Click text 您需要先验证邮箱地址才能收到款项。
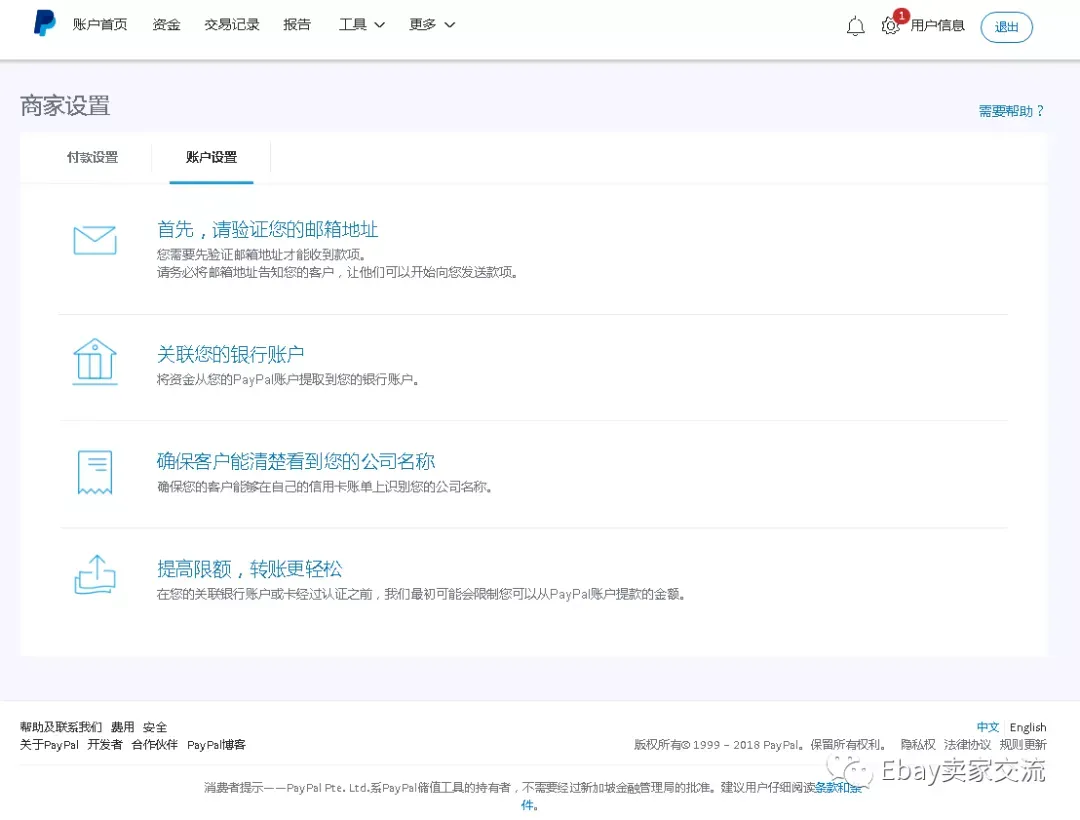 (261, 255)
